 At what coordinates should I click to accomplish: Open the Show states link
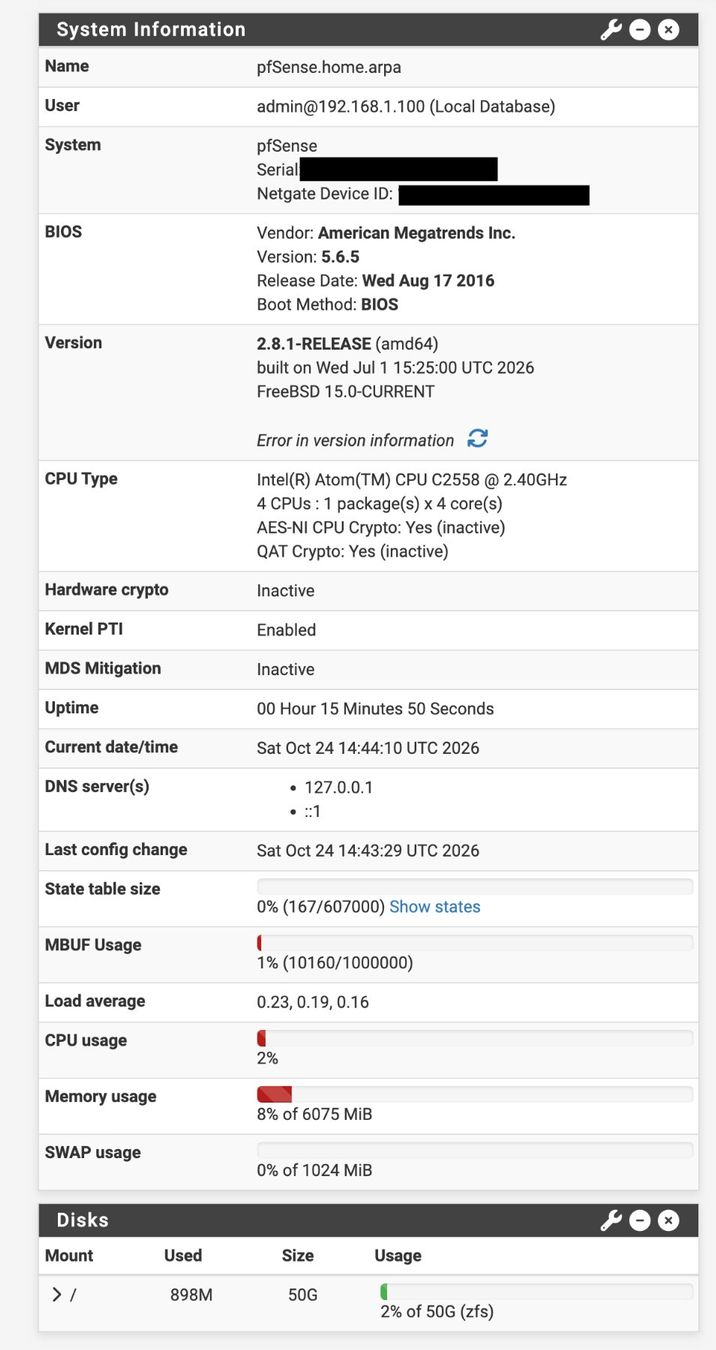[435, 907]
